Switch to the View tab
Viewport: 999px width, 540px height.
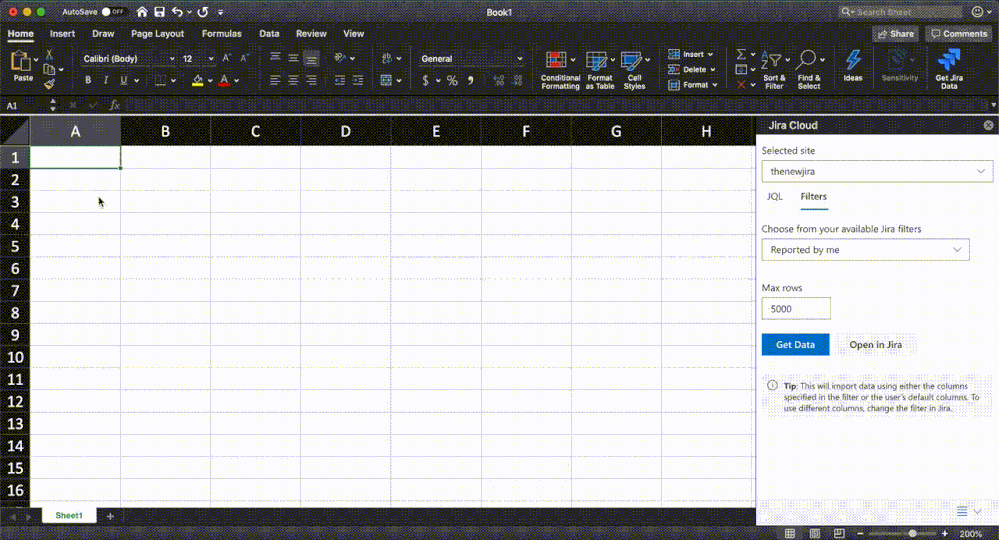[x=354, y=34]
